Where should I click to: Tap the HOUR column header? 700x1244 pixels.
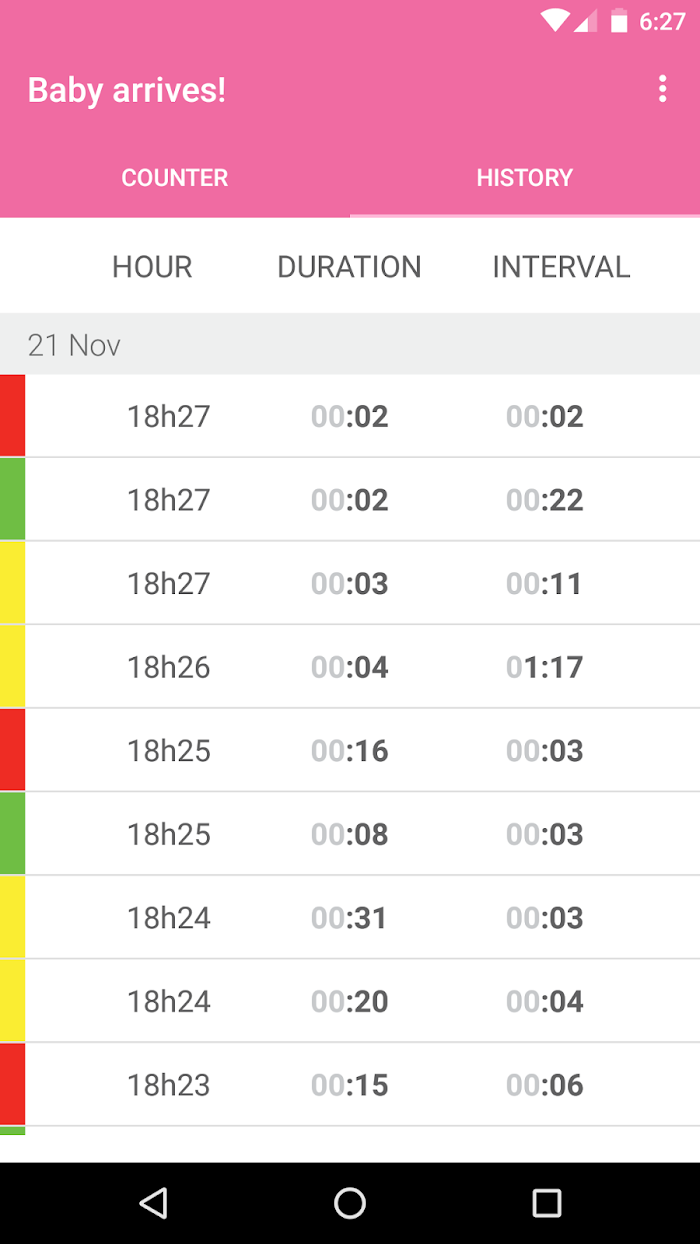point(152,267)
